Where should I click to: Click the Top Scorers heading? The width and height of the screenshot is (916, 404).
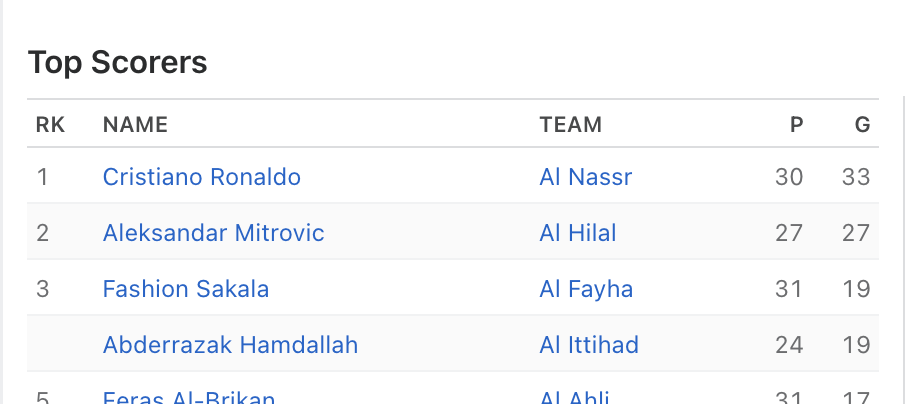[x=117, y=62]
